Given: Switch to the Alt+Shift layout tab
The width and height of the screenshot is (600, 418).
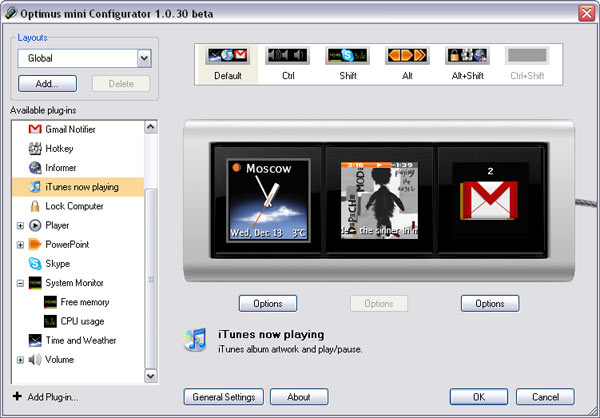Looking at the screenshot, I should click(x=466, y=62).
